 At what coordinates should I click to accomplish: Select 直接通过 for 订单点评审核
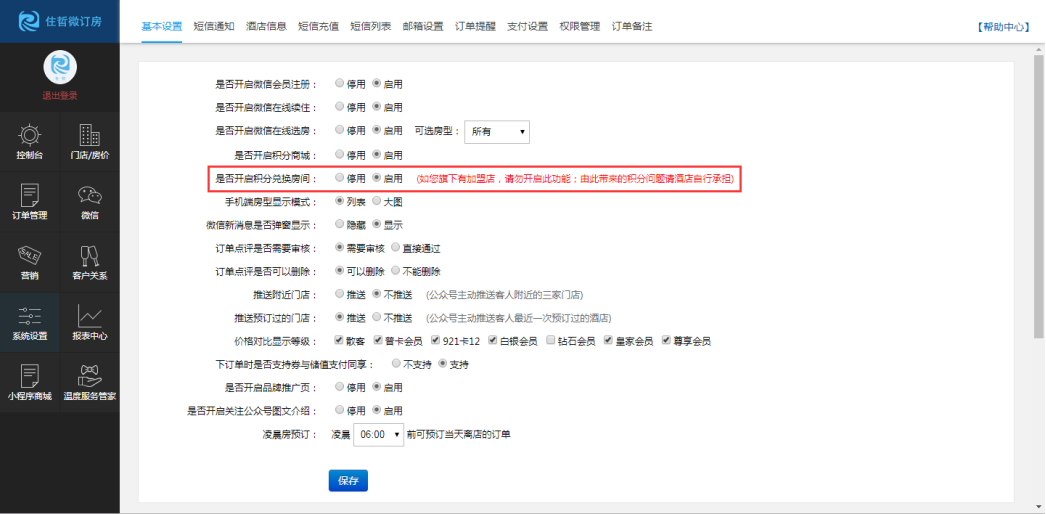396,248
